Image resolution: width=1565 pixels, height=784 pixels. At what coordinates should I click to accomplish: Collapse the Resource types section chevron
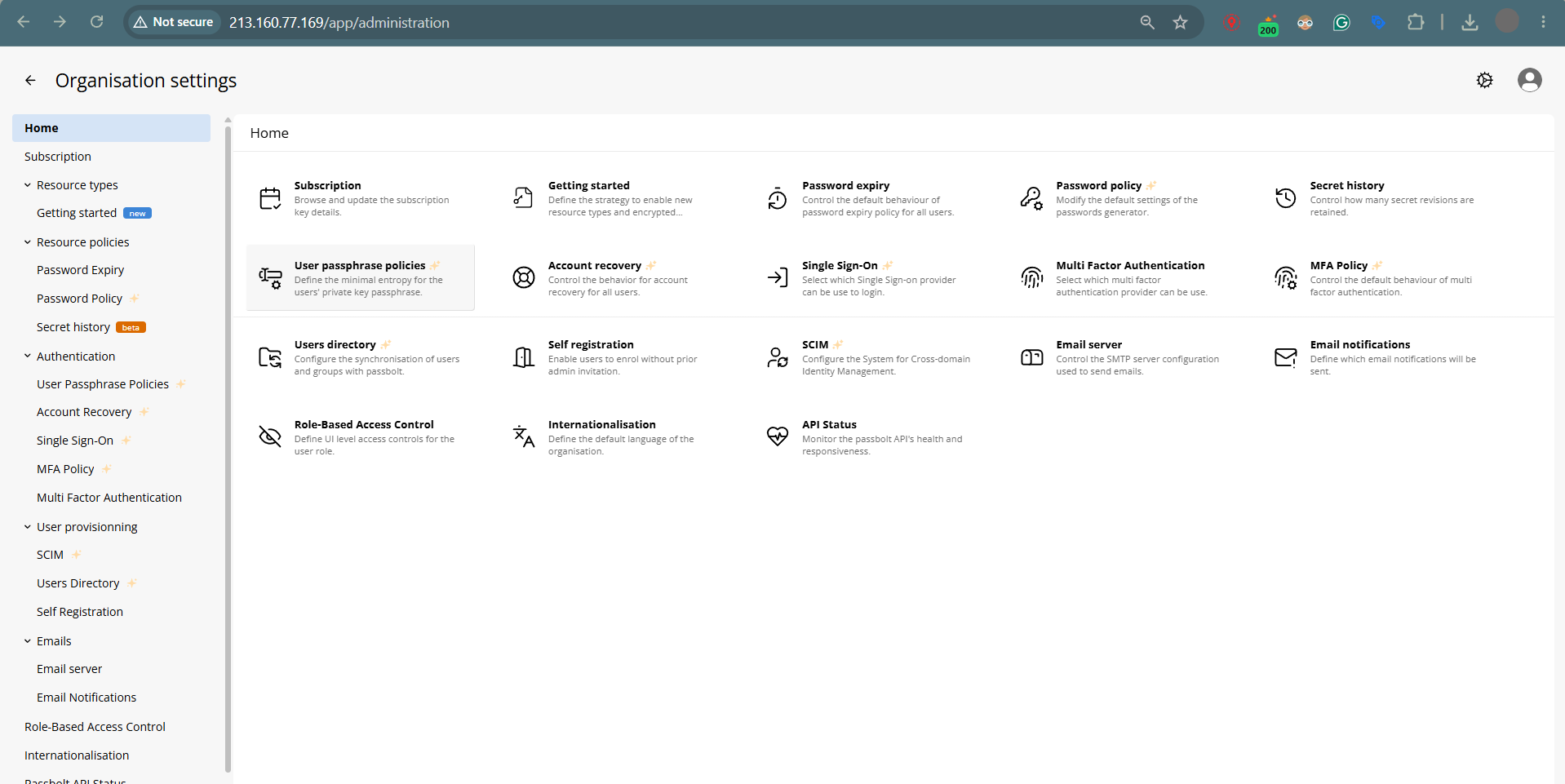coord(28,185)
